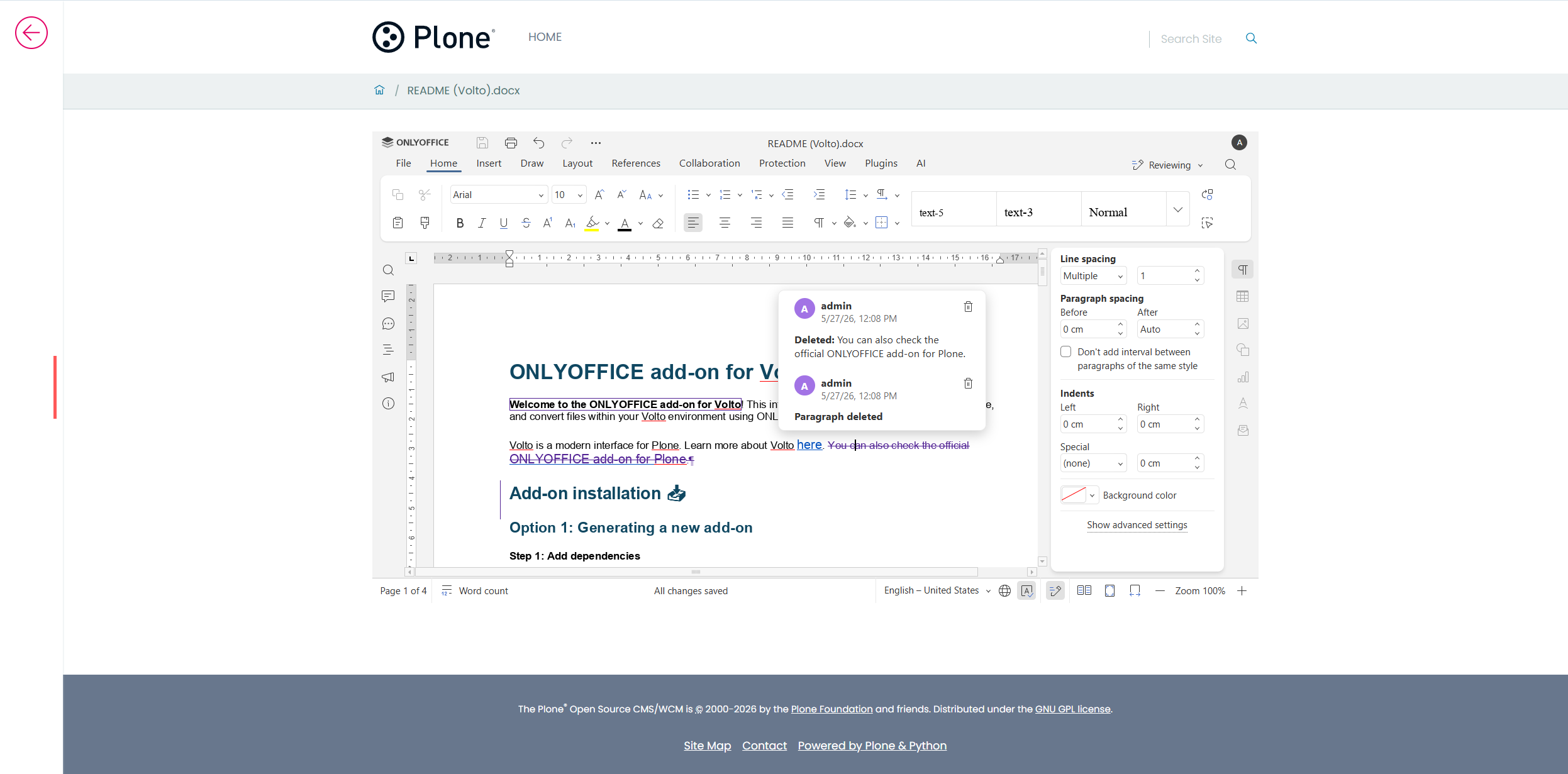1568x774 pixels.
Task: Undo the last change
Action: (539, 143)
